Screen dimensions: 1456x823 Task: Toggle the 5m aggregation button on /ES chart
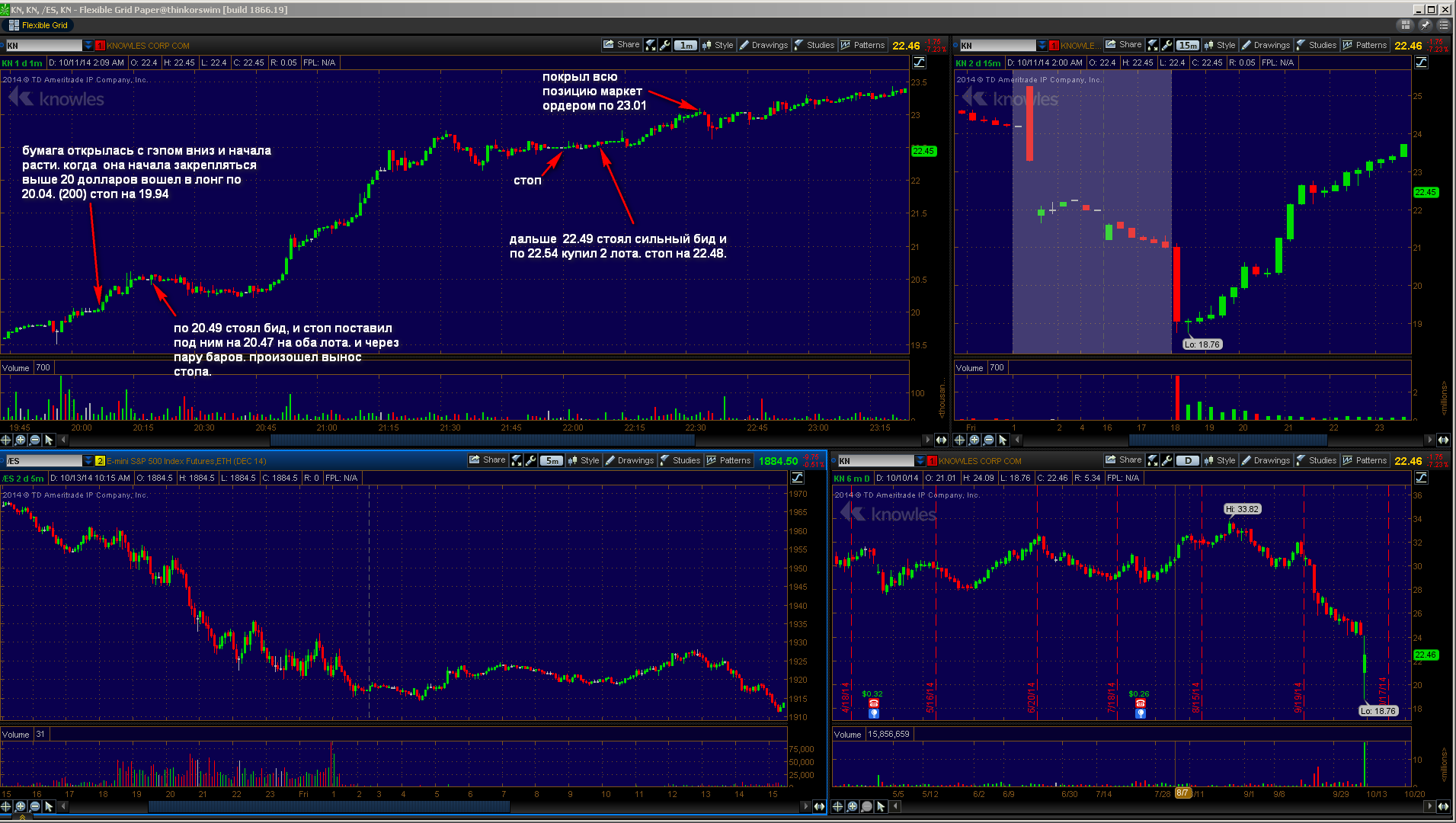pos(552,460)
